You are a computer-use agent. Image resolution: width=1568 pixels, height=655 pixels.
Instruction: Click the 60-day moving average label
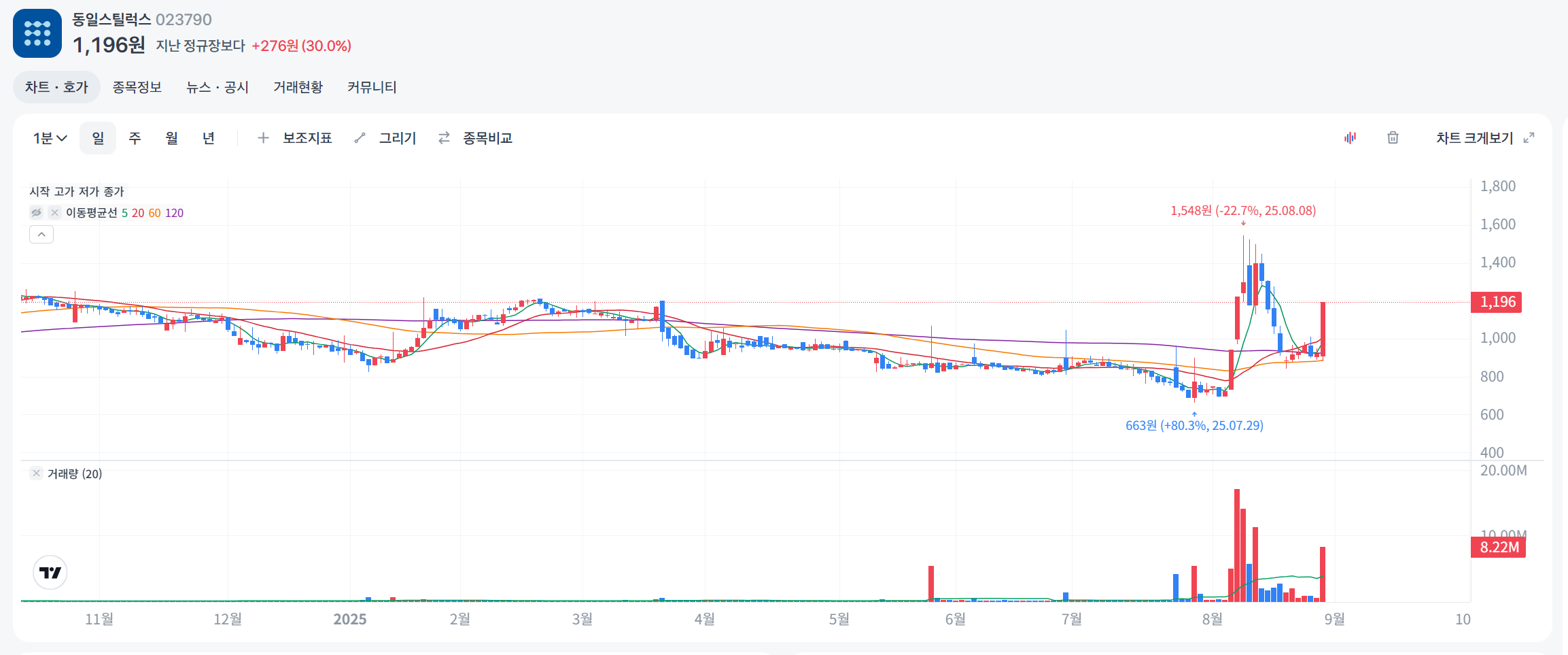click(155, 213)
